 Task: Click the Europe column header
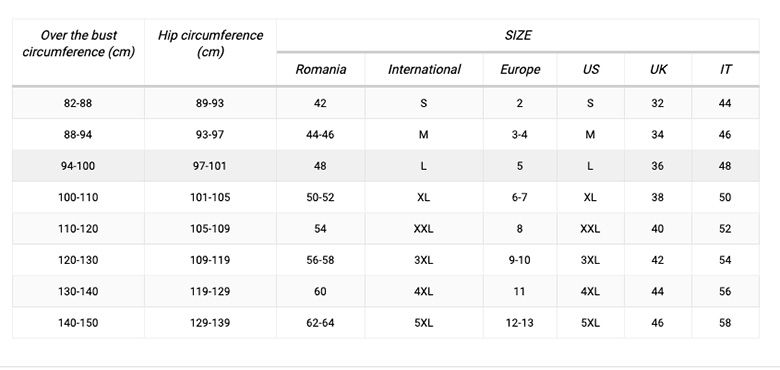[520, 70]
